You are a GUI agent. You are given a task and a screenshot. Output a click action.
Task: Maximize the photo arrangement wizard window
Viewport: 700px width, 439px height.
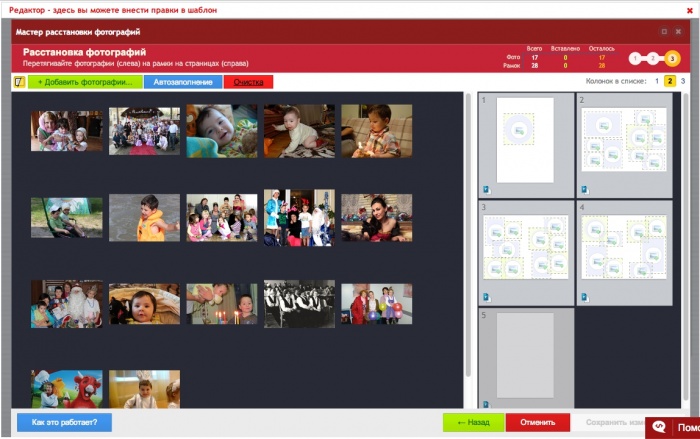[664, 31]
